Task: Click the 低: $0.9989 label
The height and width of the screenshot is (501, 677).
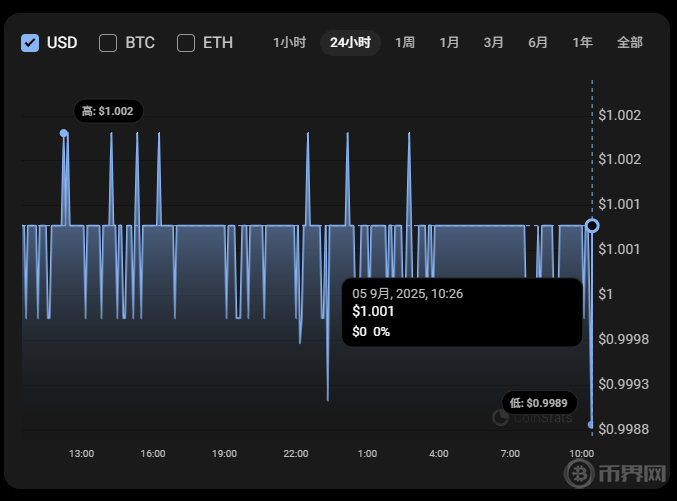Action: click(538, 402)
